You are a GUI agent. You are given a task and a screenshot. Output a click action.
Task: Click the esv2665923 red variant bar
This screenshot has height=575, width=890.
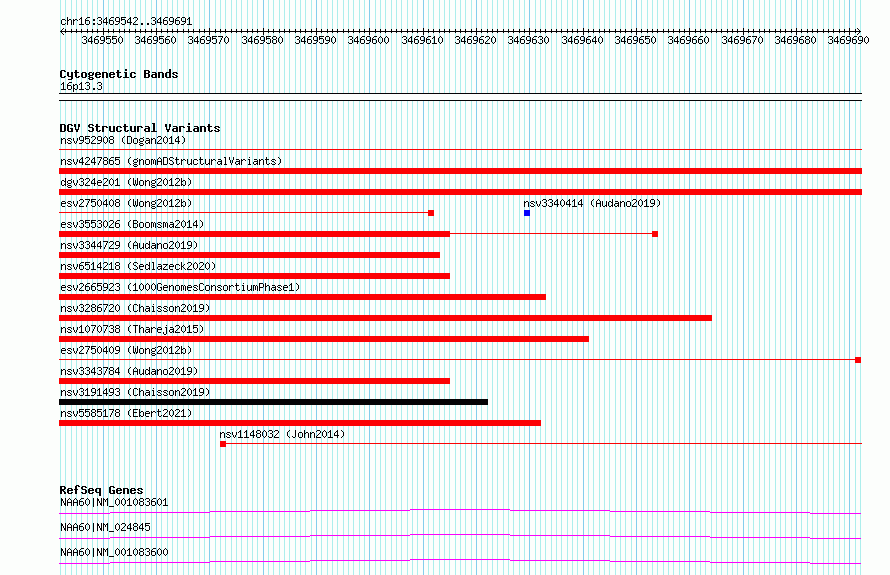pyautogui.click(x=303, y=297)
